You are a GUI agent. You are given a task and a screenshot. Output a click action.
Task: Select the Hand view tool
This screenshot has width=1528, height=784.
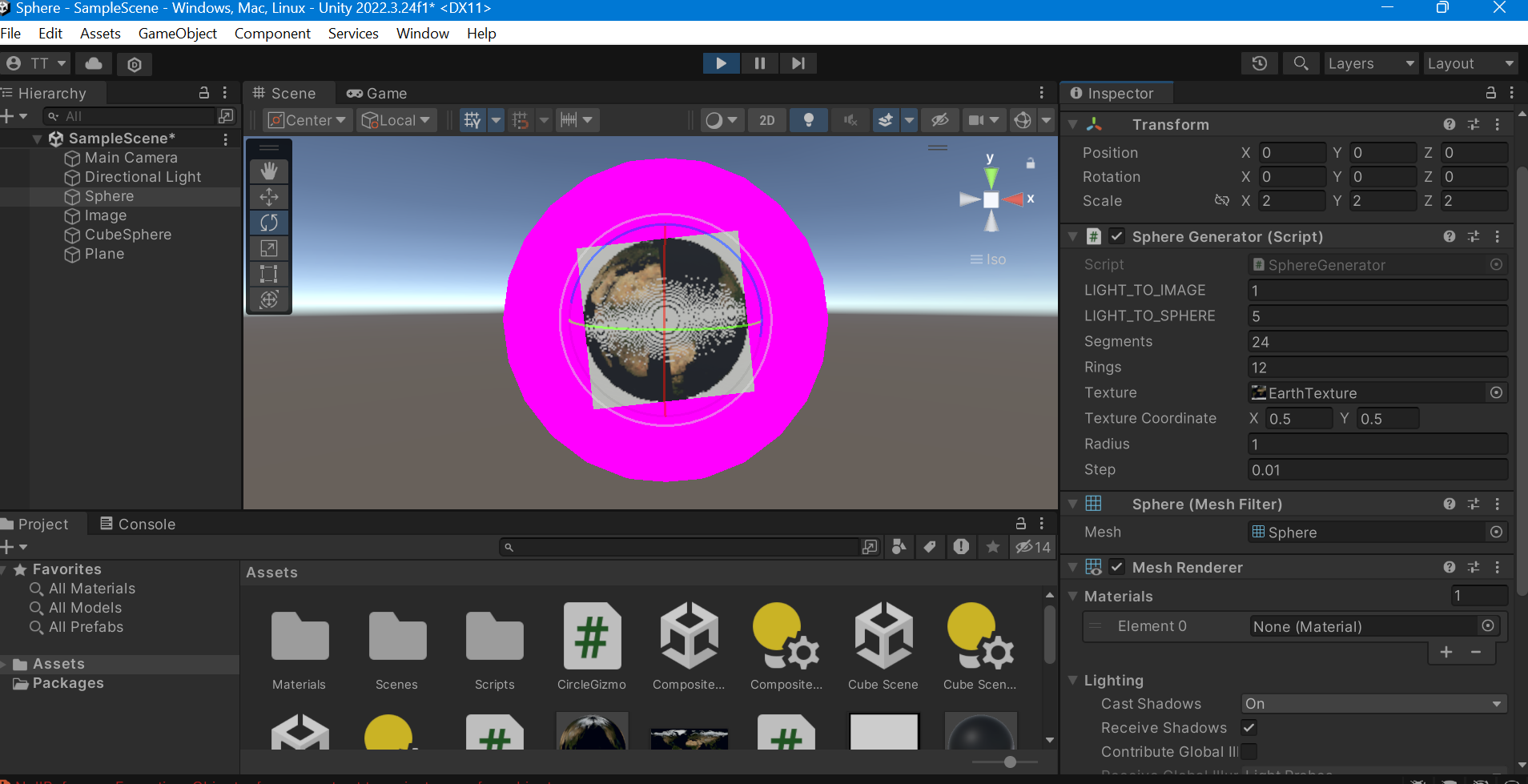pos(269,171)
